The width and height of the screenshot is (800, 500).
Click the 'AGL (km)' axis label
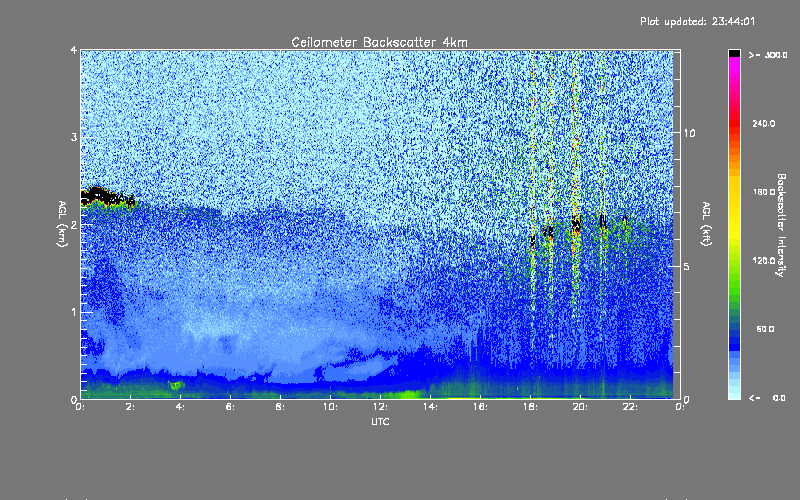(x=62, y=224)
